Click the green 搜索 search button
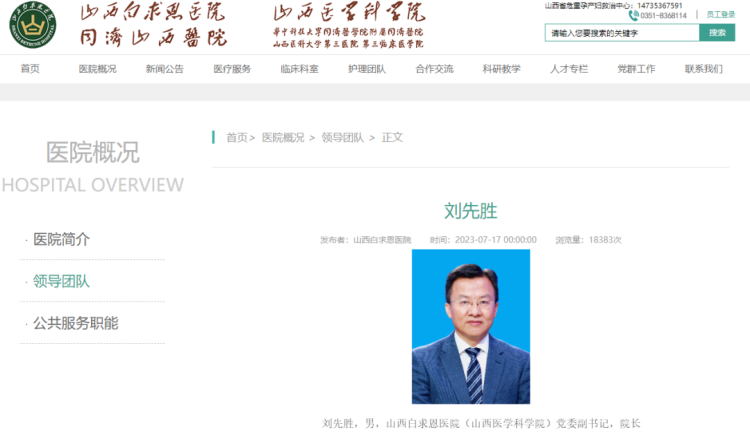The height and width of the screenshot is (439, 750). (717, 33)
